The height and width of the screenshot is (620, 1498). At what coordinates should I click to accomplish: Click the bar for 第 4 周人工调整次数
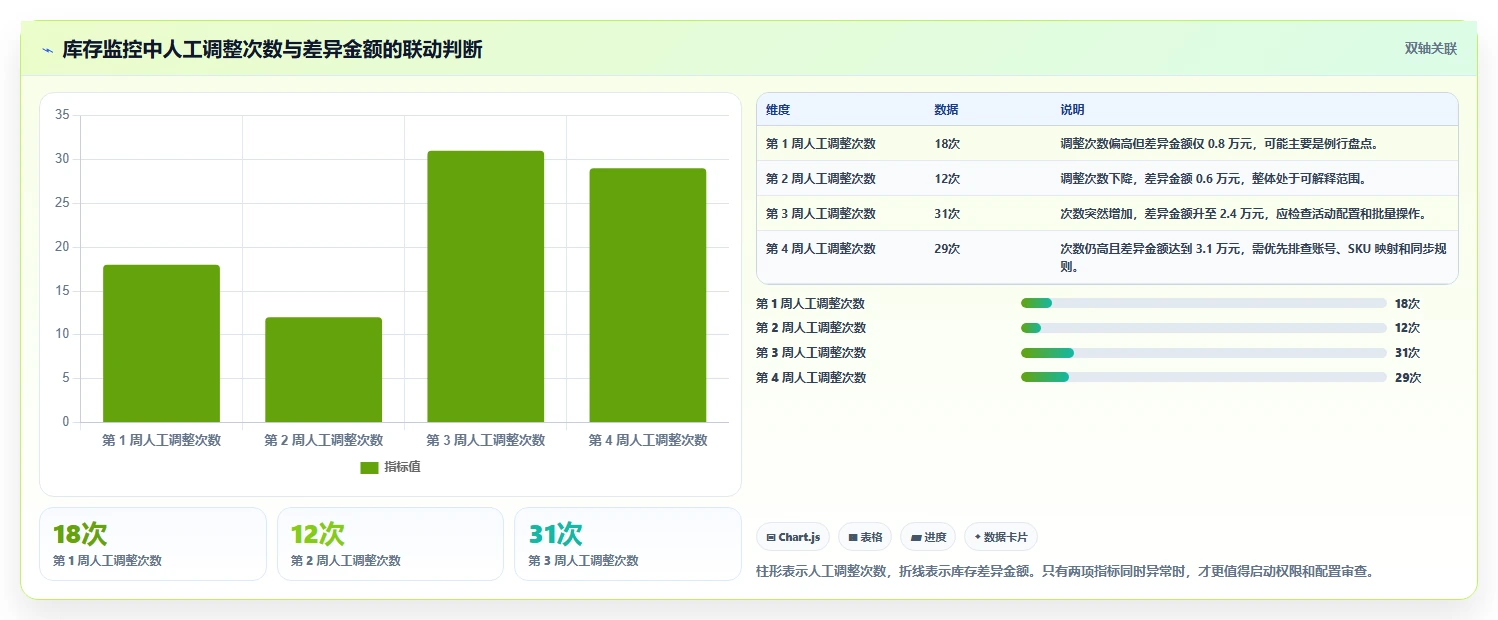click(x=647, y=295)
